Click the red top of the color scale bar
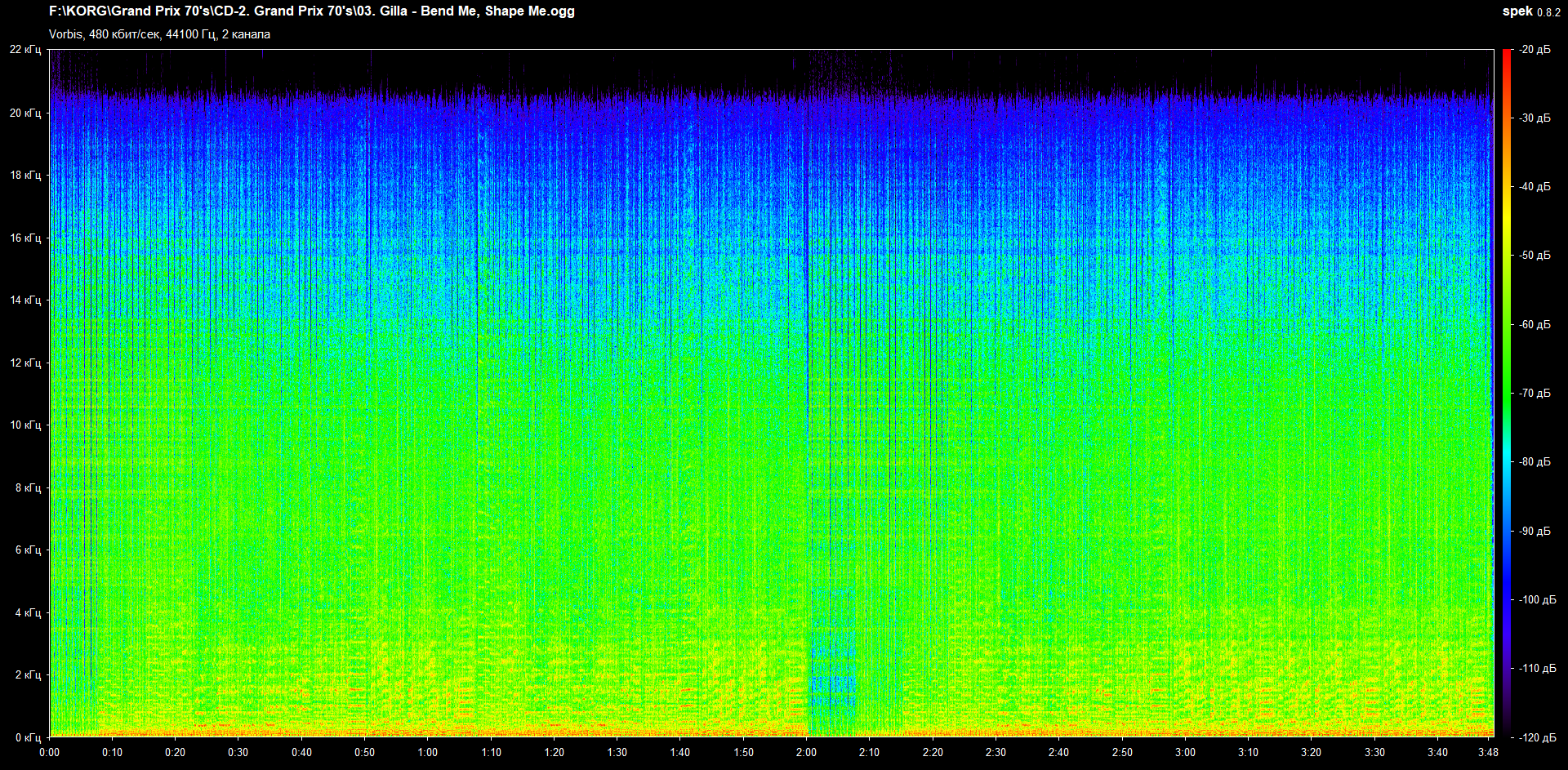Viewport: 1568px width, 770px height. coord(1507,57)
